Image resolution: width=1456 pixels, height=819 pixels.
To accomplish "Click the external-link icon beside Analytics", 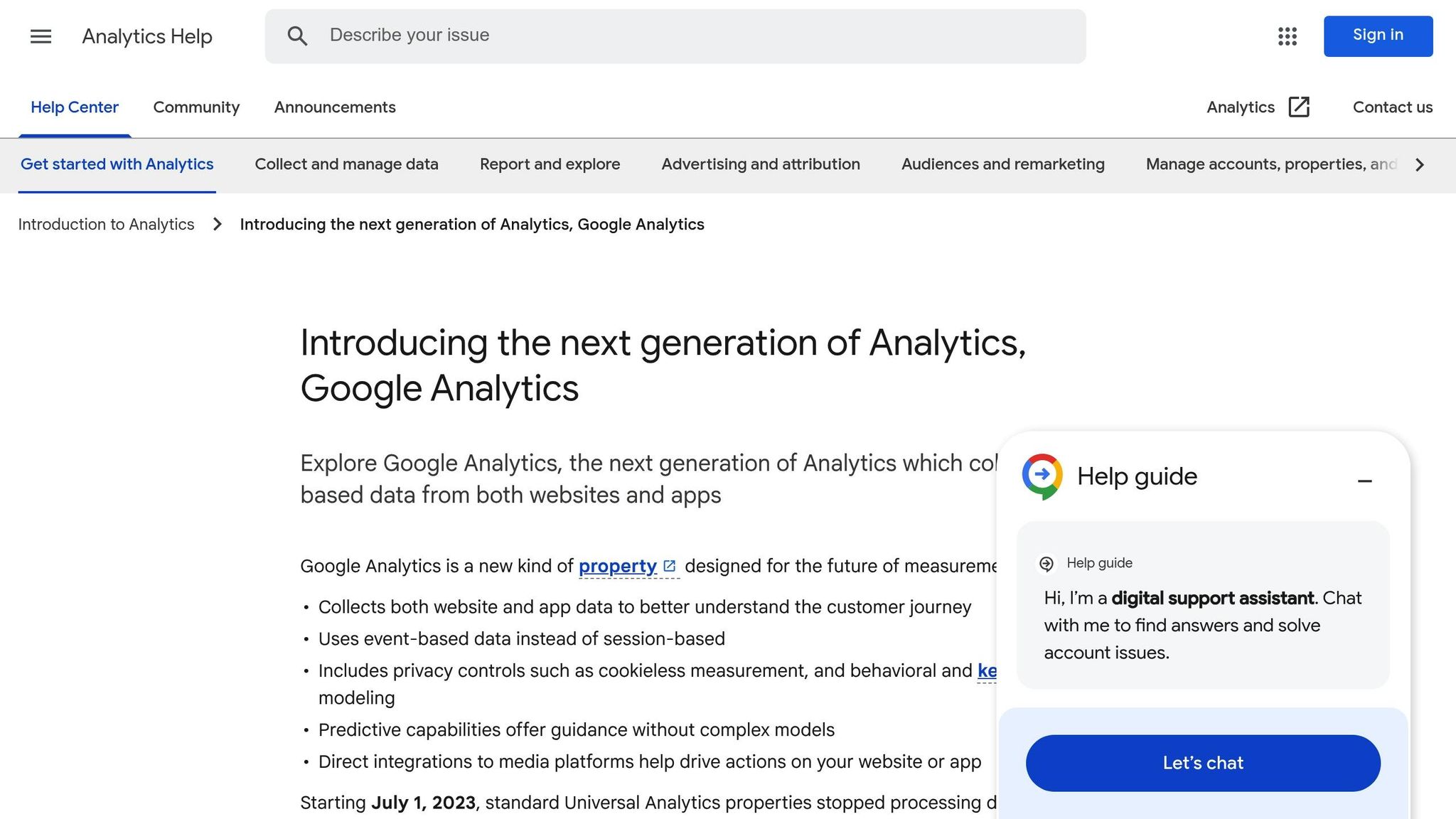I will [1299, 107].
